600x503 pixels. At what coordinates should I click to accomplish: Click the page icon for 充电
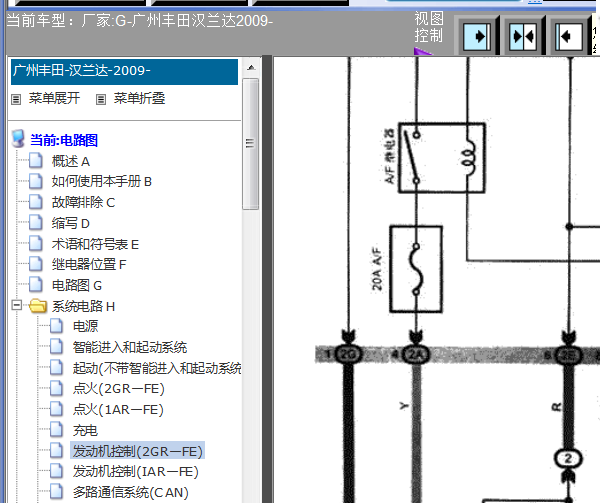coord(57,430)
